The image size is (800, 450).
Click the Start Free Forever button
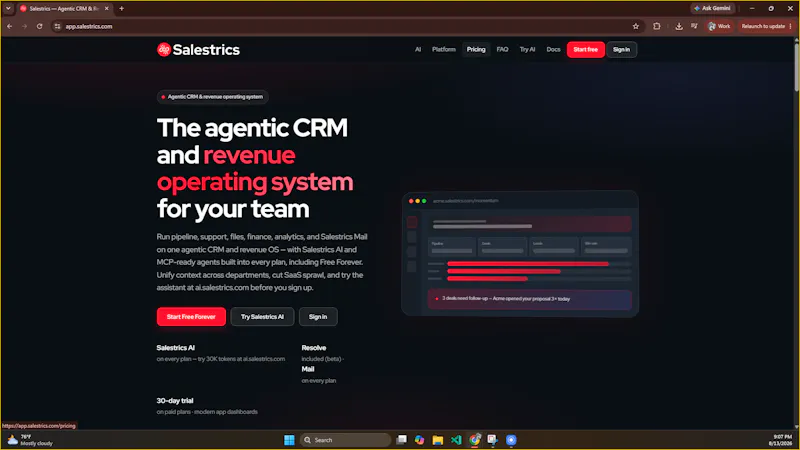tap(191, 317)
